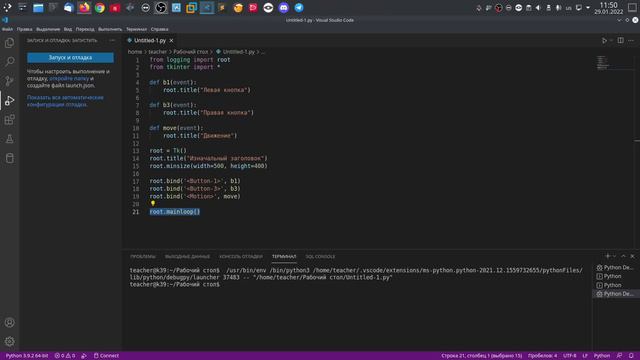
Task: Switch to the ВЫХОДНЫЕ ДАННЫЕ panel tab
Action: click(187, 257)
